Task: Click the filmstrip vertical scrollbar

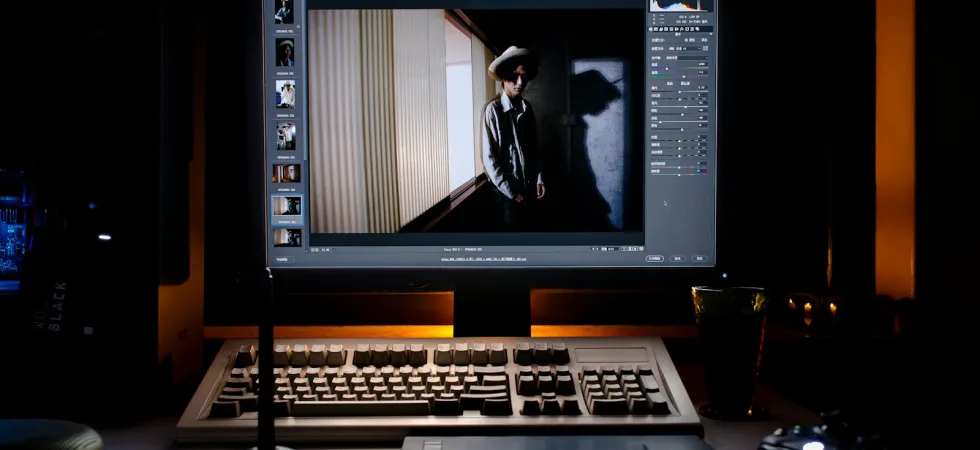Action: [x=305, y=81]
